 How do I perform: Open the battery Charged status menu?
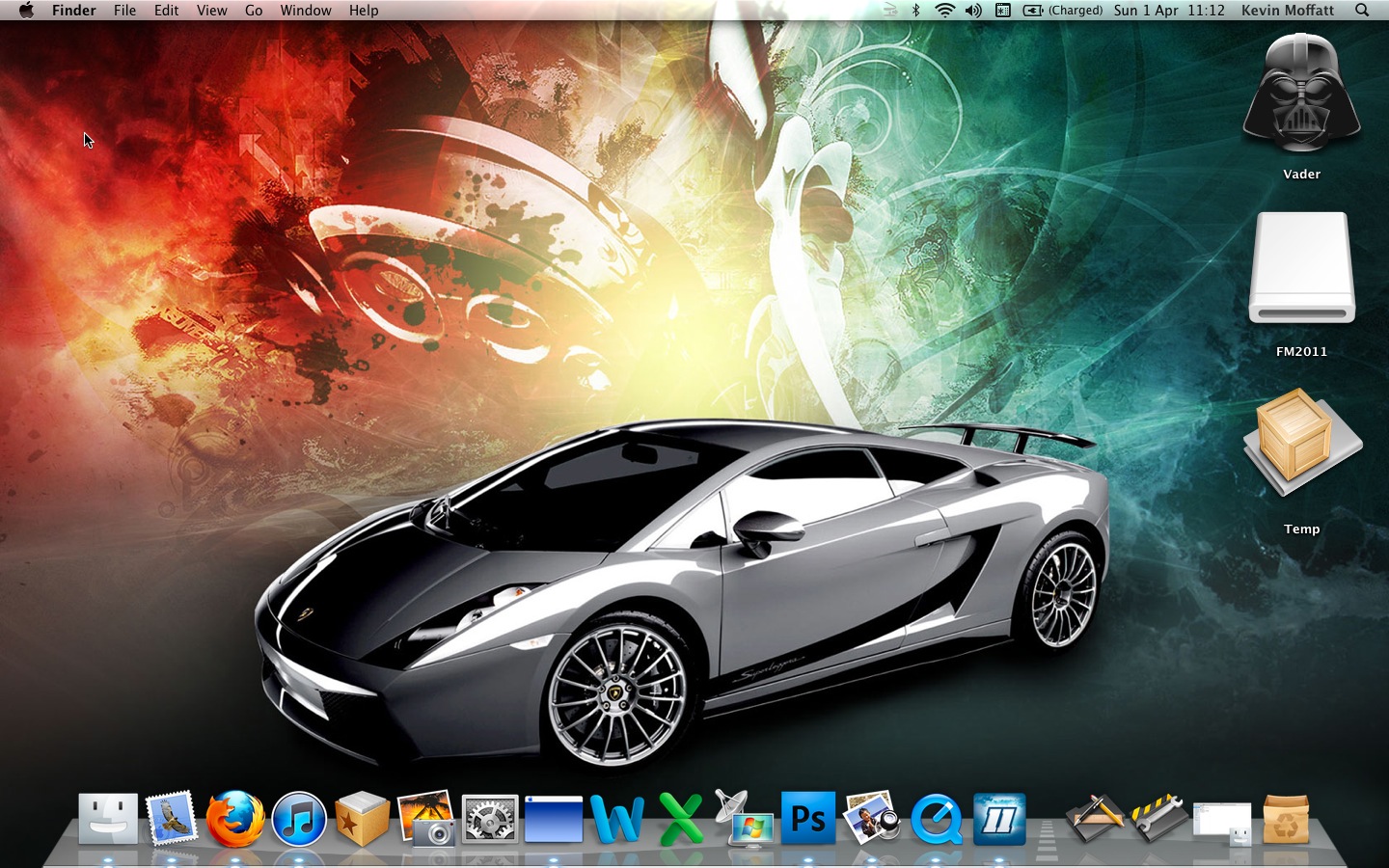[x=1063, y=11]
